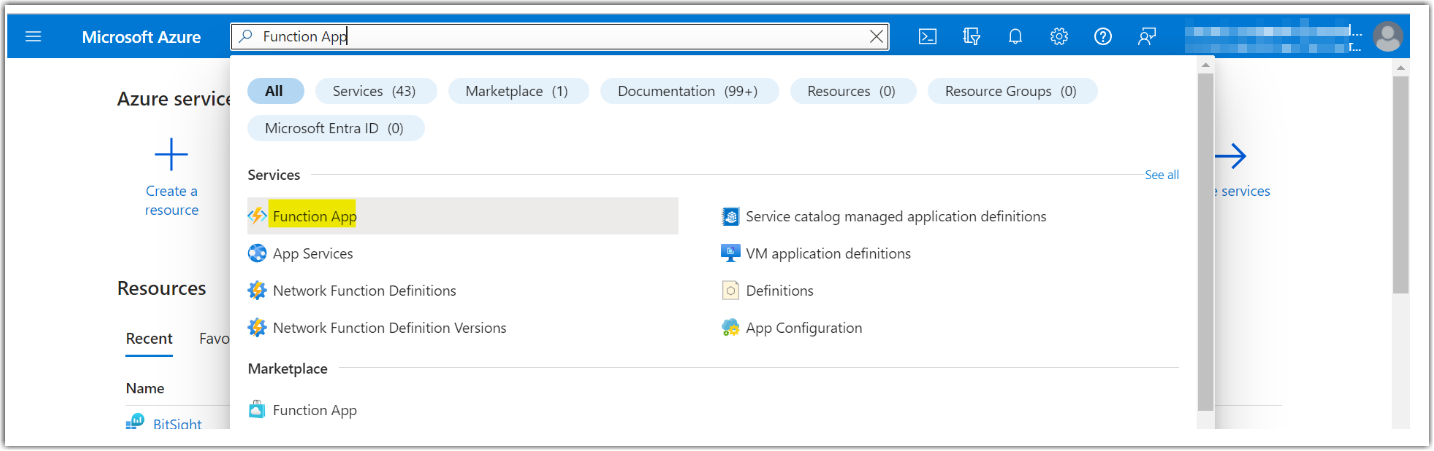Open the notifications bell
Viewport: 1434px width, 451px height.
point(1015,37)
